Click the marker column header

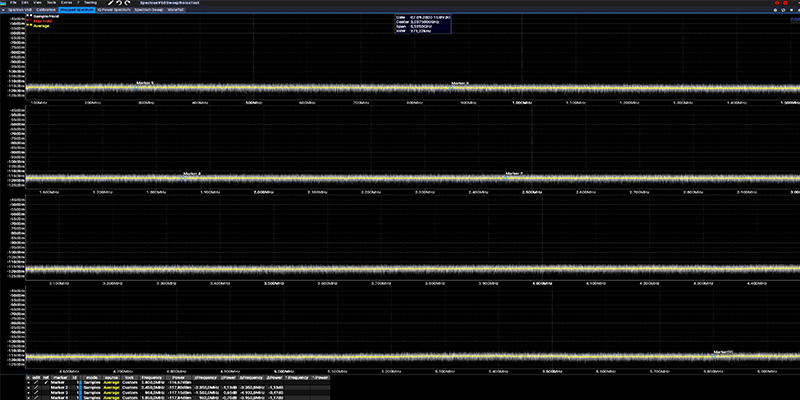pyautogui.click(x=58, y=378)
